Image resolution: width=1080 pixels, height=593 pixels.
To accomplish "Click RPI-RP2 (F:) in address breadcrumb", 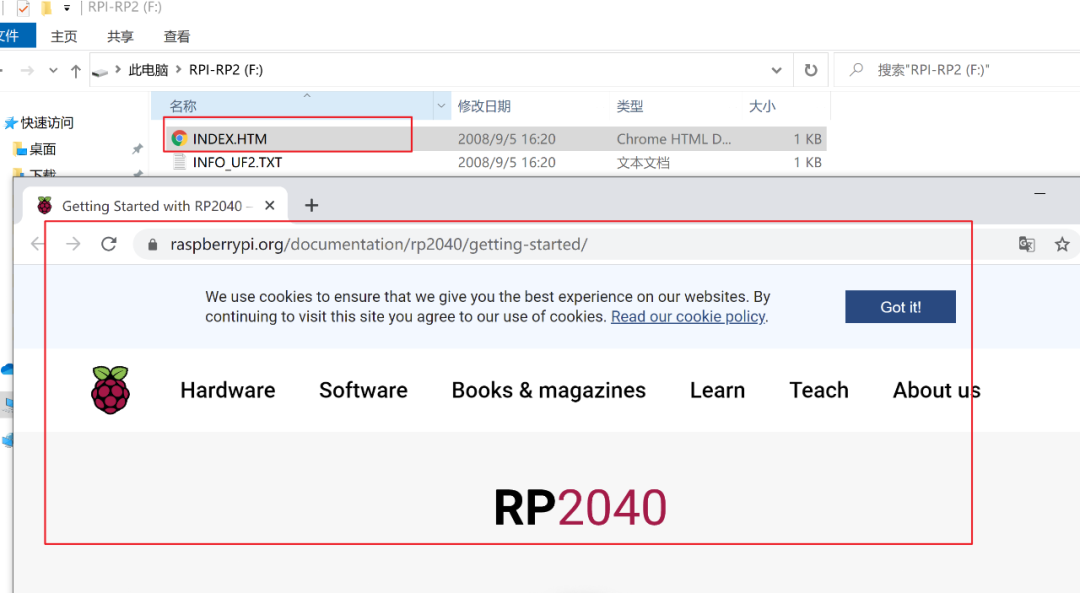I will click(x=226, y=70).
